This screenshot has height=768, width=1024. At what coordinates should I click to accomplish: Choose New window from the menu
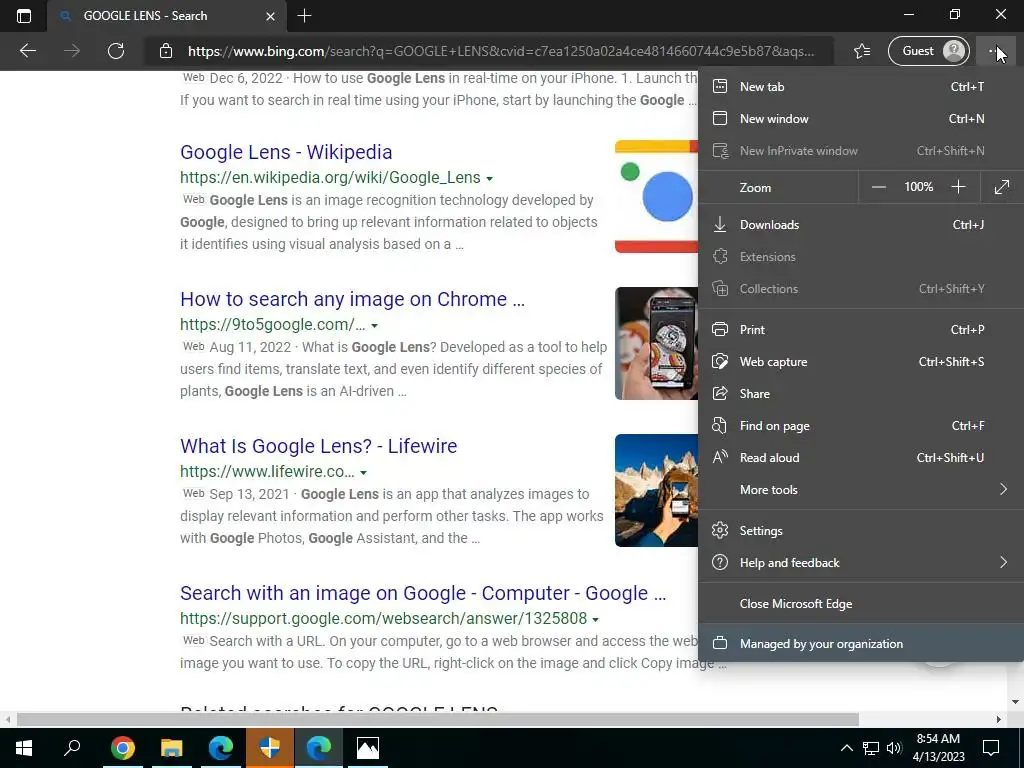click(861, 118)
